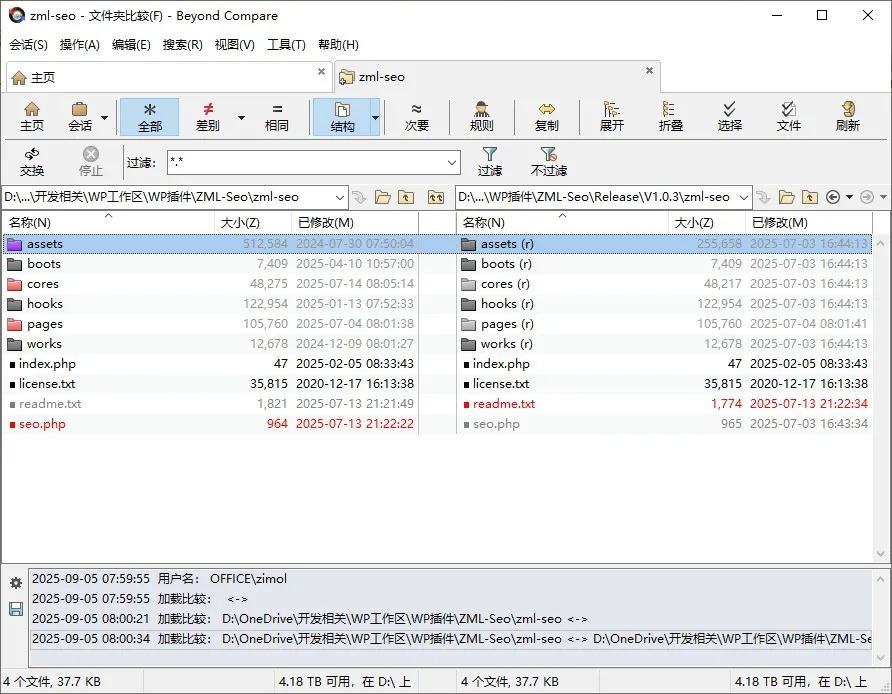
Task: Sort right pane by 大小(Z) column
Action: (x=707, y=222)
